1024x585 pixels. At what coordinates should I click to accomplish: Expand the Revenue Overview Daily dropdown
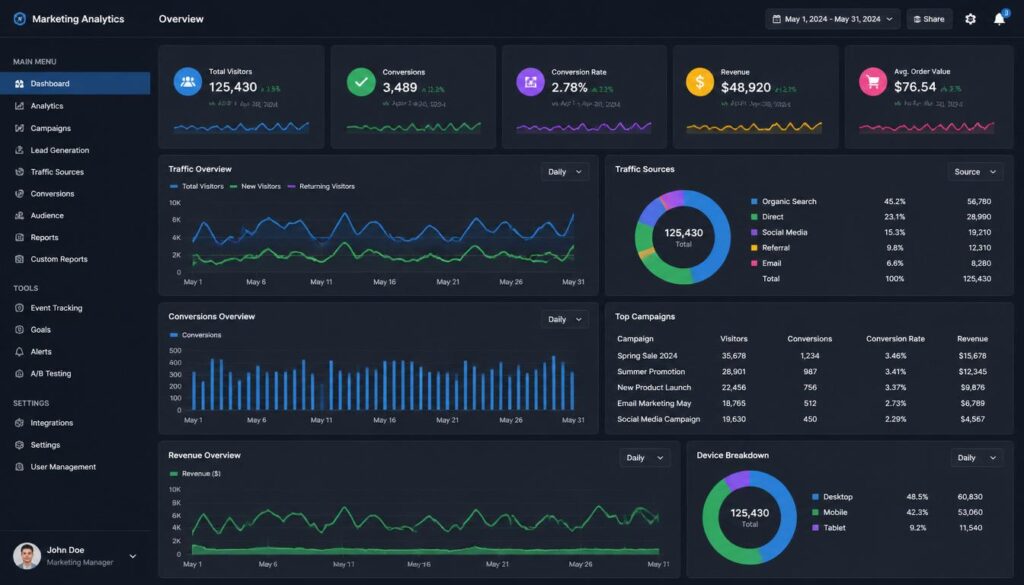point(645,458)
